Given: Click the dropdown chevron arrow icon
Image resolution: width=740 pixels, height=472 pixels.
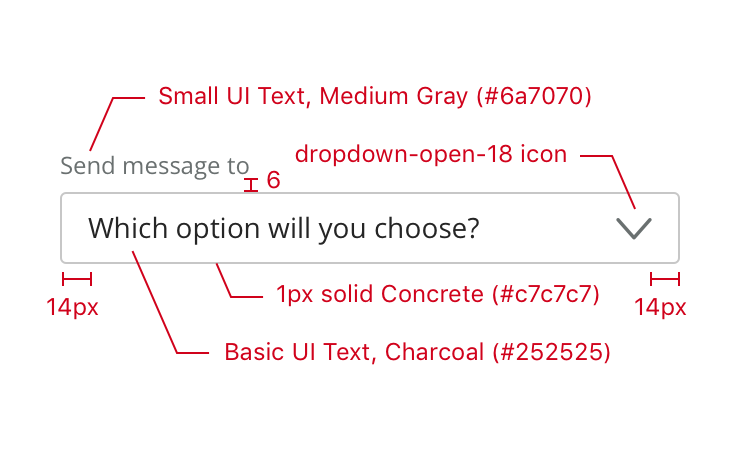Looking at the screenshot, I should (635, 228).
